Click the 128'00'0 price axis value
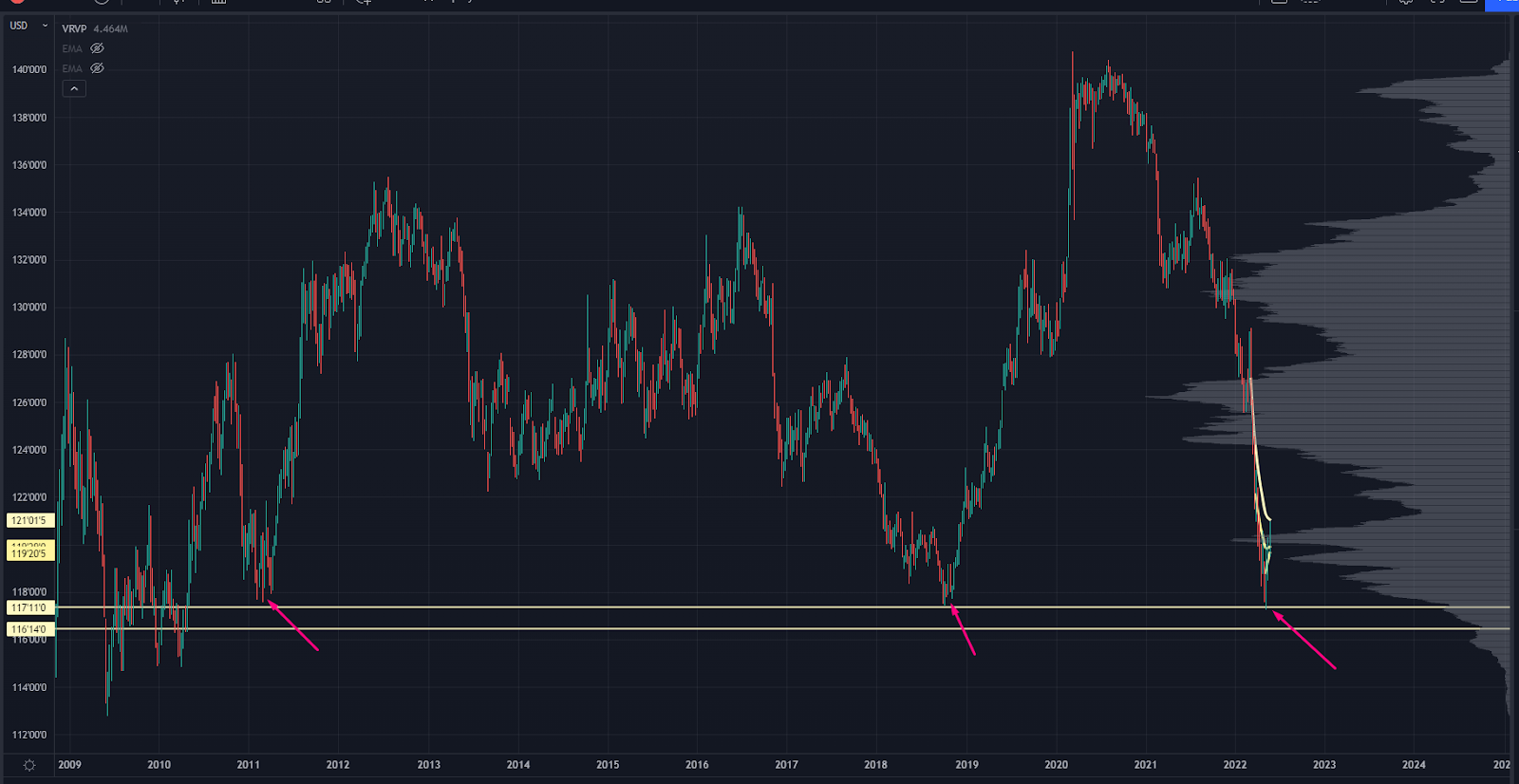The image size is (1519, 784). (28, 355)
